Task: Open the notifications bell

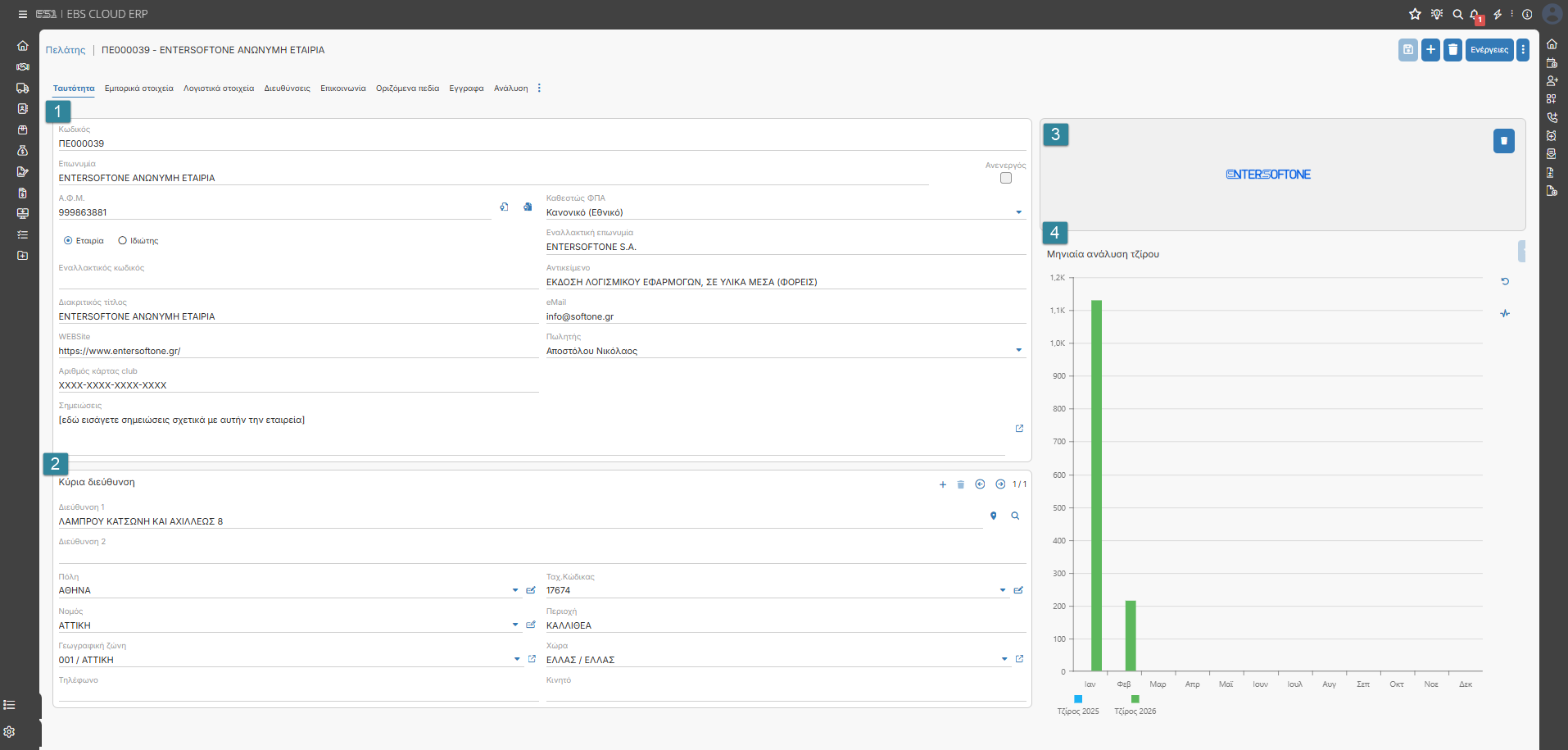Action: 1475,14
